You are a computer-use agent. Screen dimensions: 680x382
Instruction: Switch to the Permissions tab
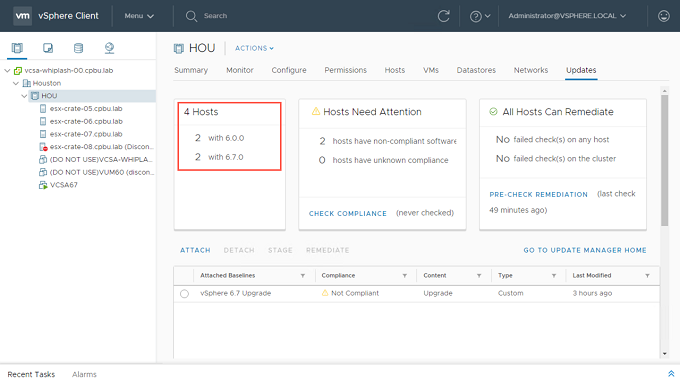click(346, 70)
